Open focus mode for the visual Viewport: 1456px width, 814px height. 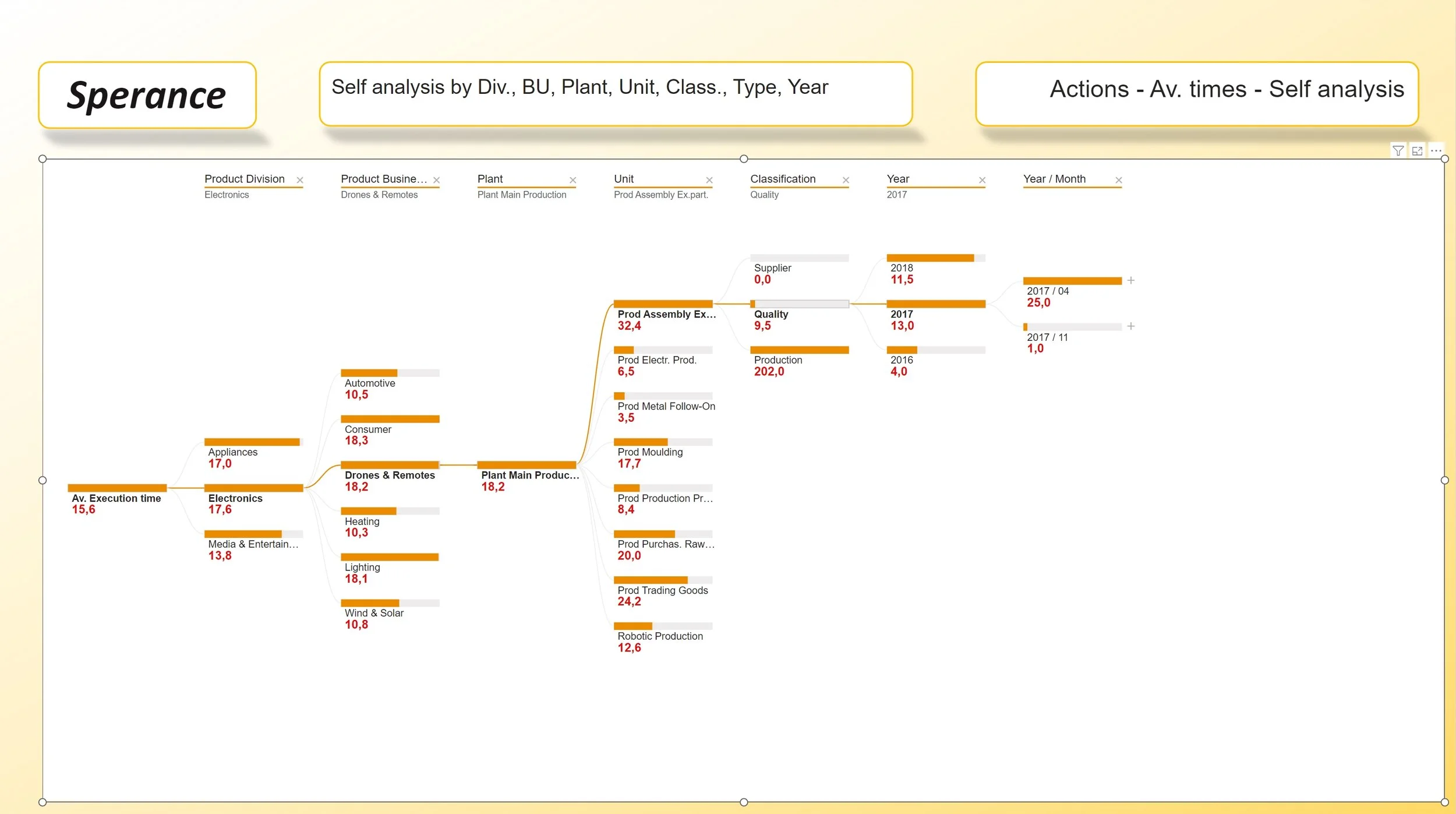[1417, 151]
